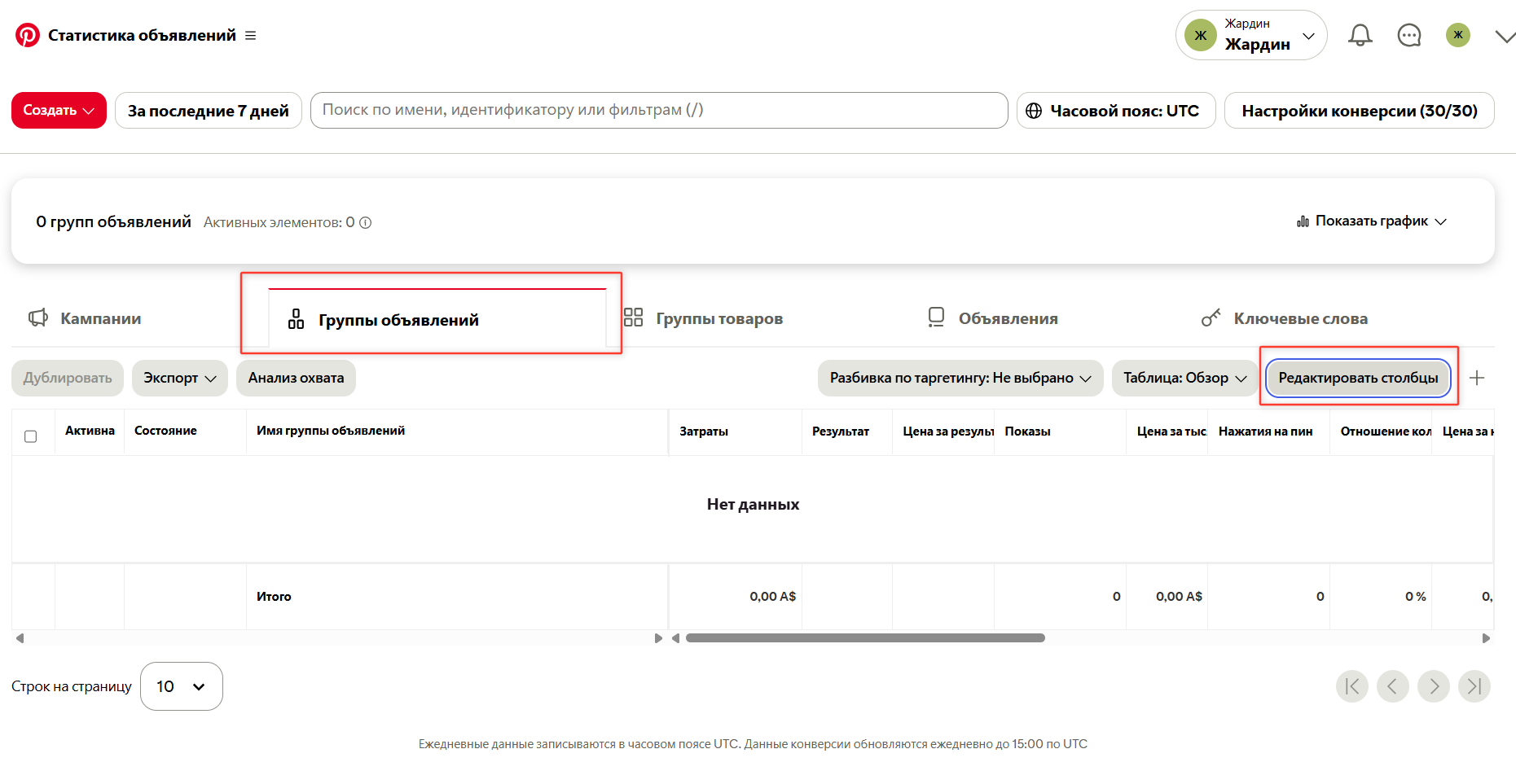Screen dimensions: 1516x784
Task: Go to the last page arrow
Action: coord(1474,686)
